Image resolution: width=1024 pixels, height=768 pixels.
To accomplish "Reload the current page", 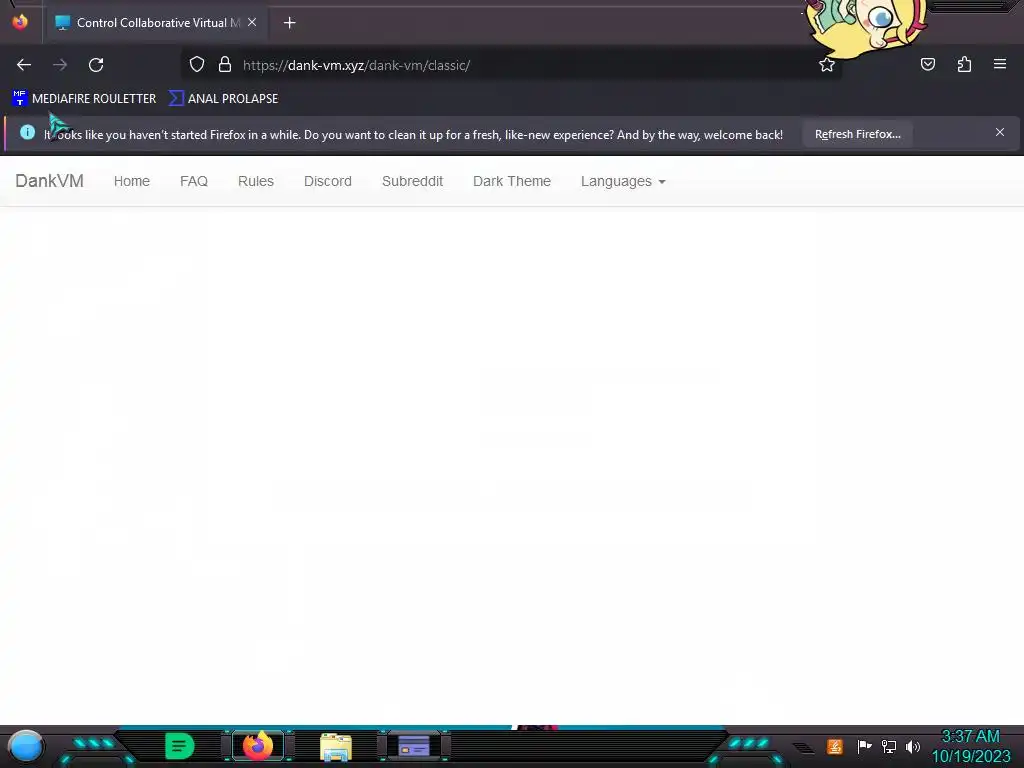I will (96, 65).
